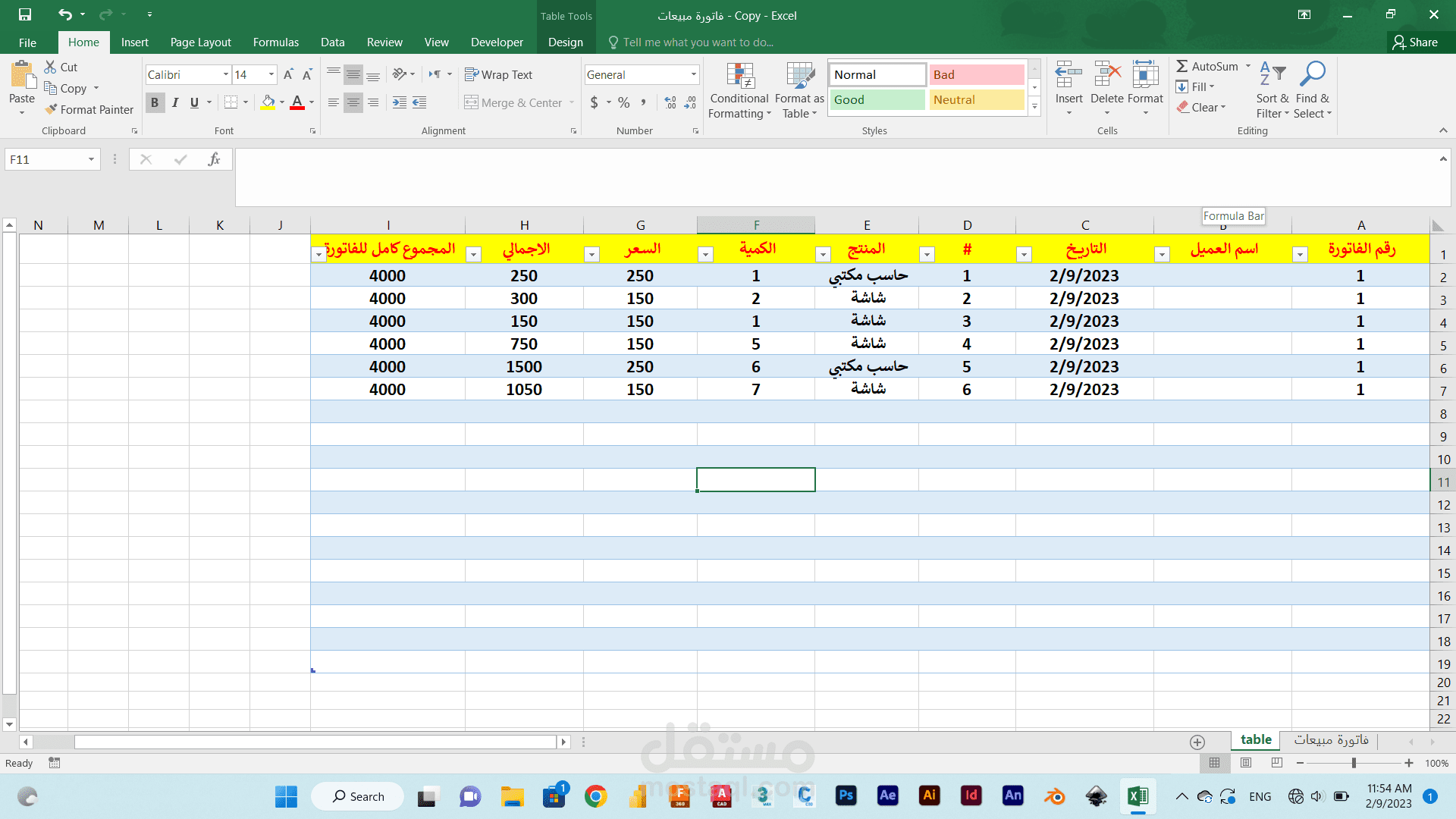This screenshot has width=1456, height=819.
Task: Click the Share button
Action: [x=1415, y=42]
